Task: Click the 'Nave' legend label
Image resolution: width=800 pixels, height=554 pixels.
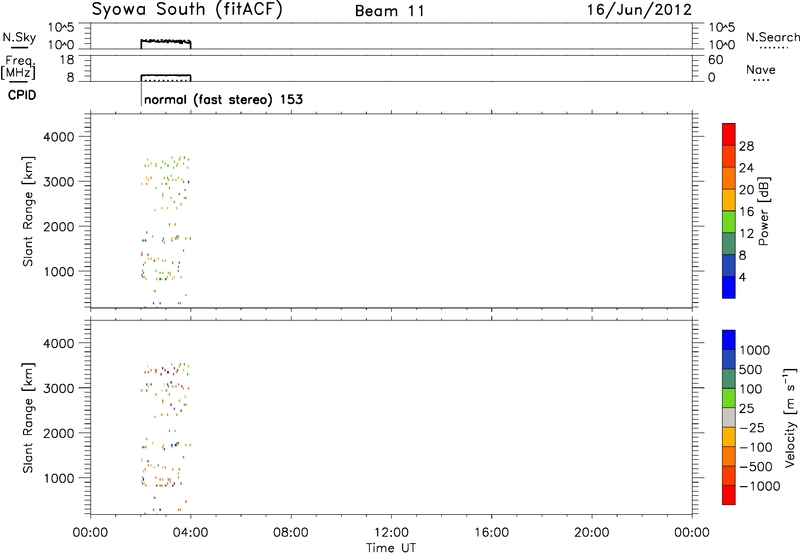Action: coord(761,69)
